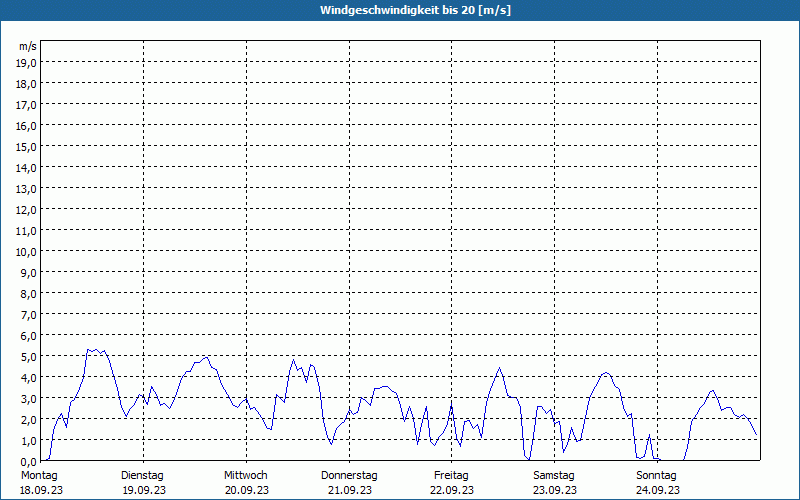Select the Sonntag day label
Screen dimensions: 800x500
(657, 475)
